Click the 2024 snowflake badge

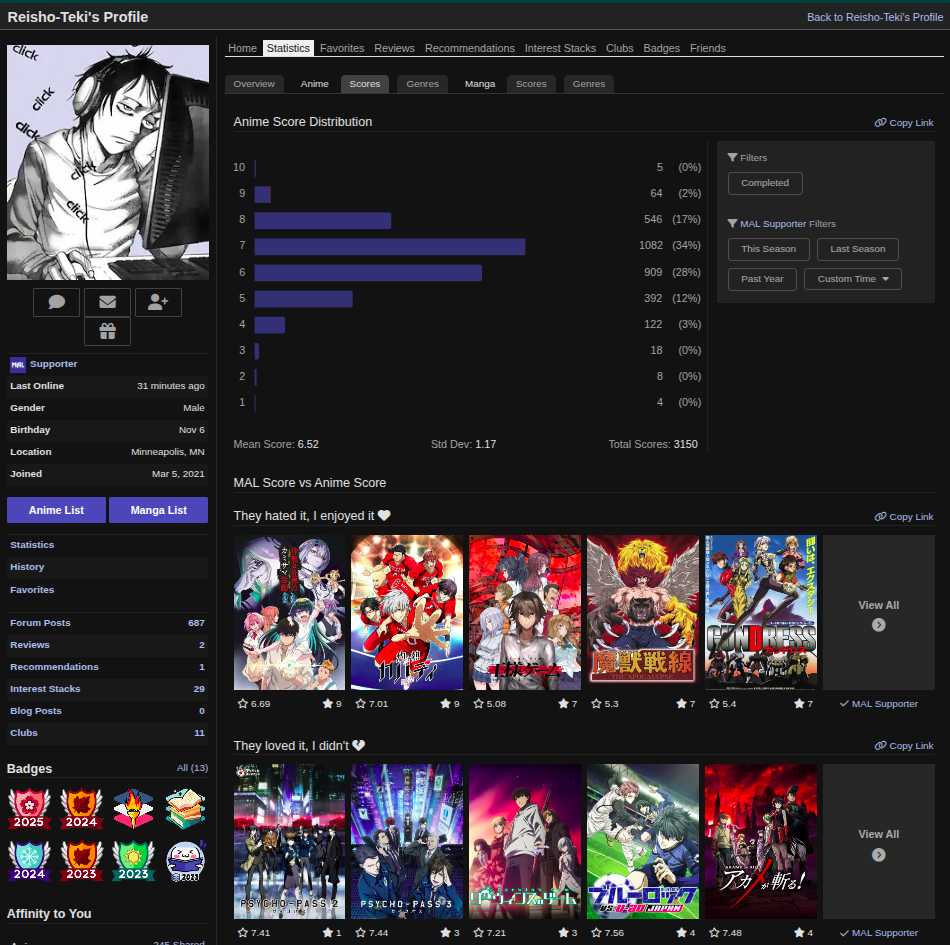tap(29, 860)
